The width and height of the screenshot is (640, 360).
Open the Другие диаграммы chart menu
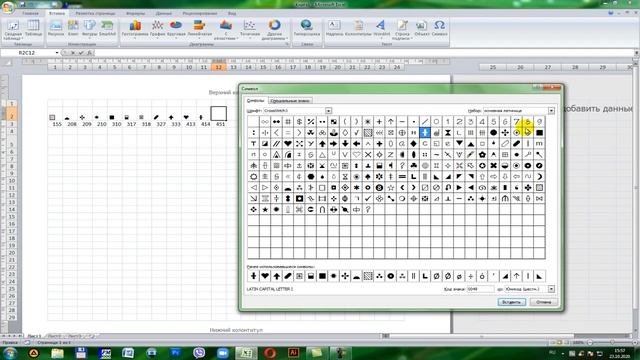pyautogui.click(x=275, y=30)
